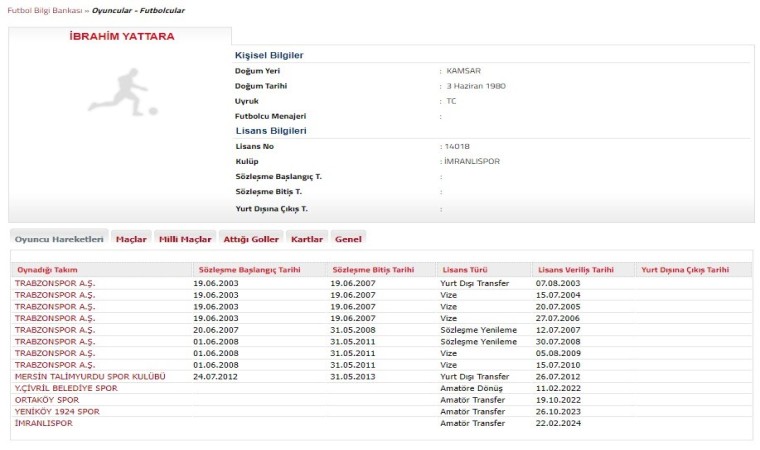Viewport: 760px width, 450px height.
Task: Click Yurt Dışına Çıkış Tarihi column header
Action: (x=685, y=270)
